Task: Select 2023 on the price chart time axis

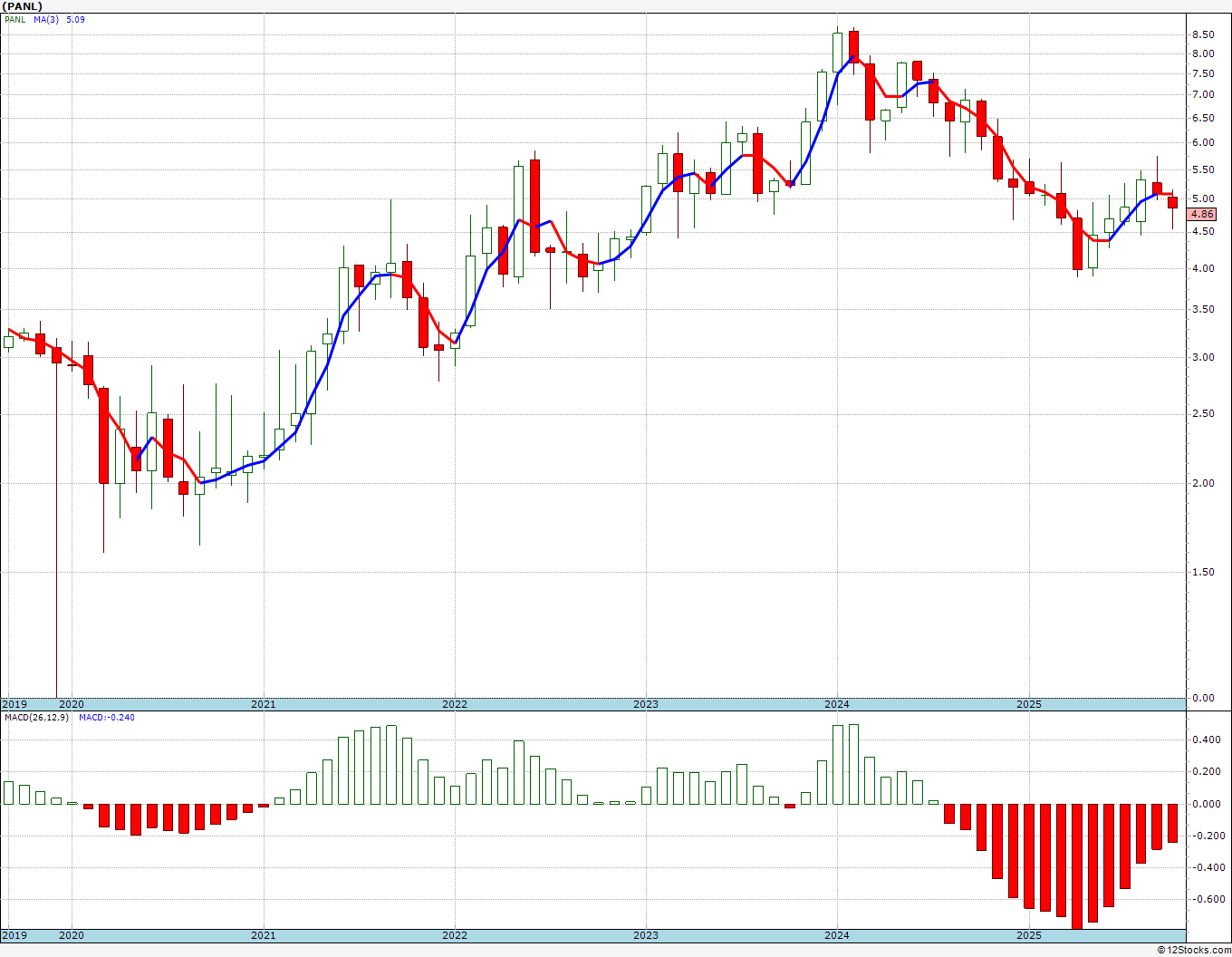Action: pos(645,704)
